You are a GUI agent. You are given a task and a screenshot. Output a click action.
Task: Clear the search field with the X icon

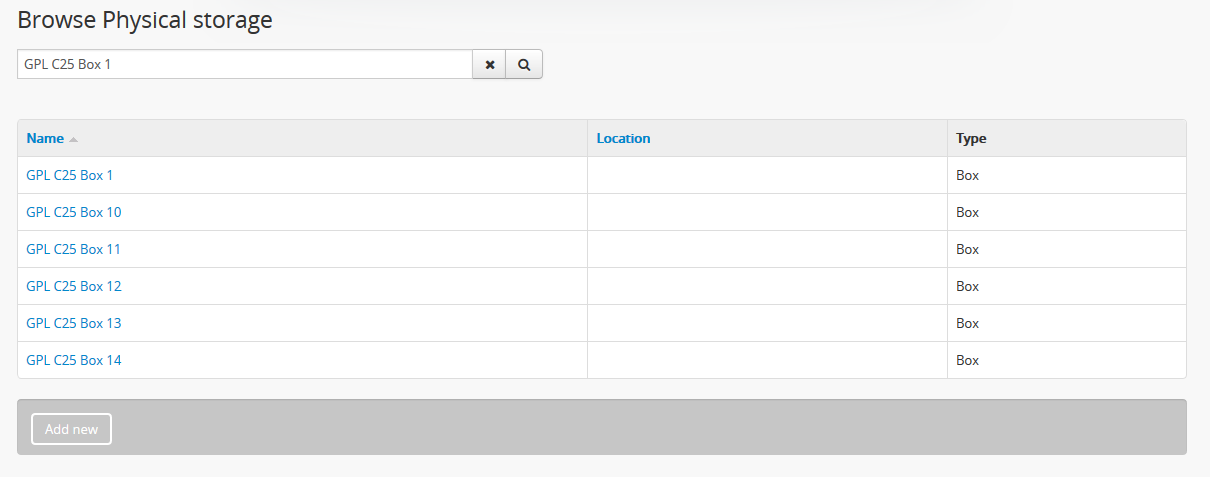[x=490, y=65]
